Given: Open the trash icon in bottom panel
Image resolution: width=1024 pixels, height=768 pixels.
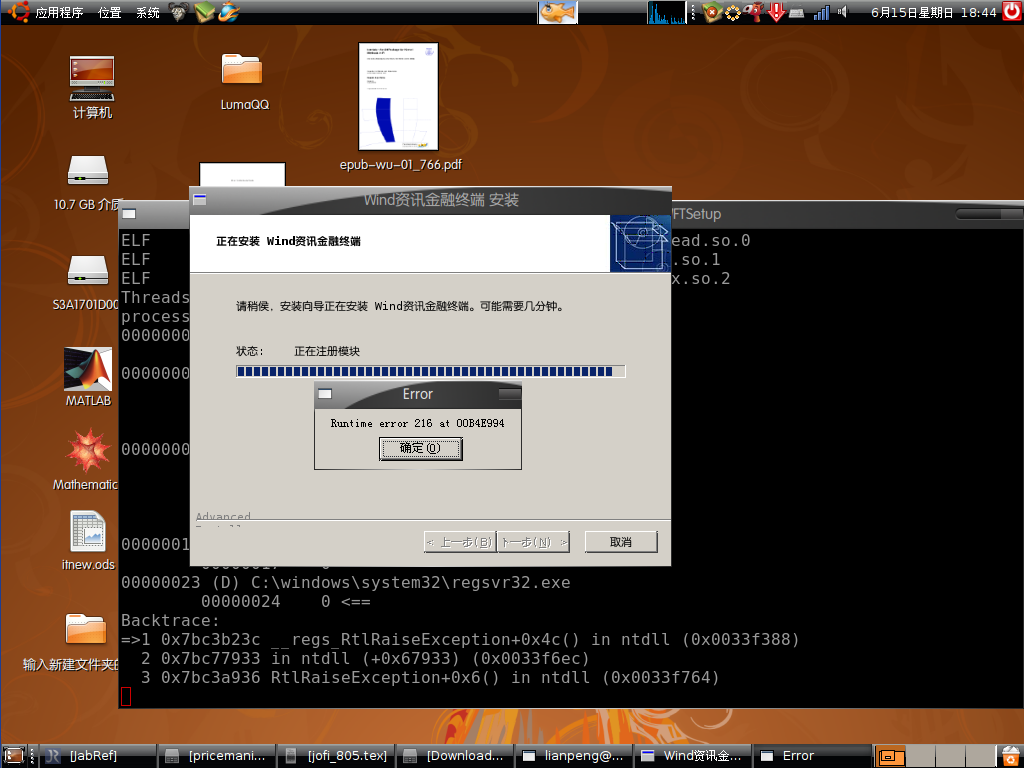Looking at the screenshot, I should [x=1011, y=756].
